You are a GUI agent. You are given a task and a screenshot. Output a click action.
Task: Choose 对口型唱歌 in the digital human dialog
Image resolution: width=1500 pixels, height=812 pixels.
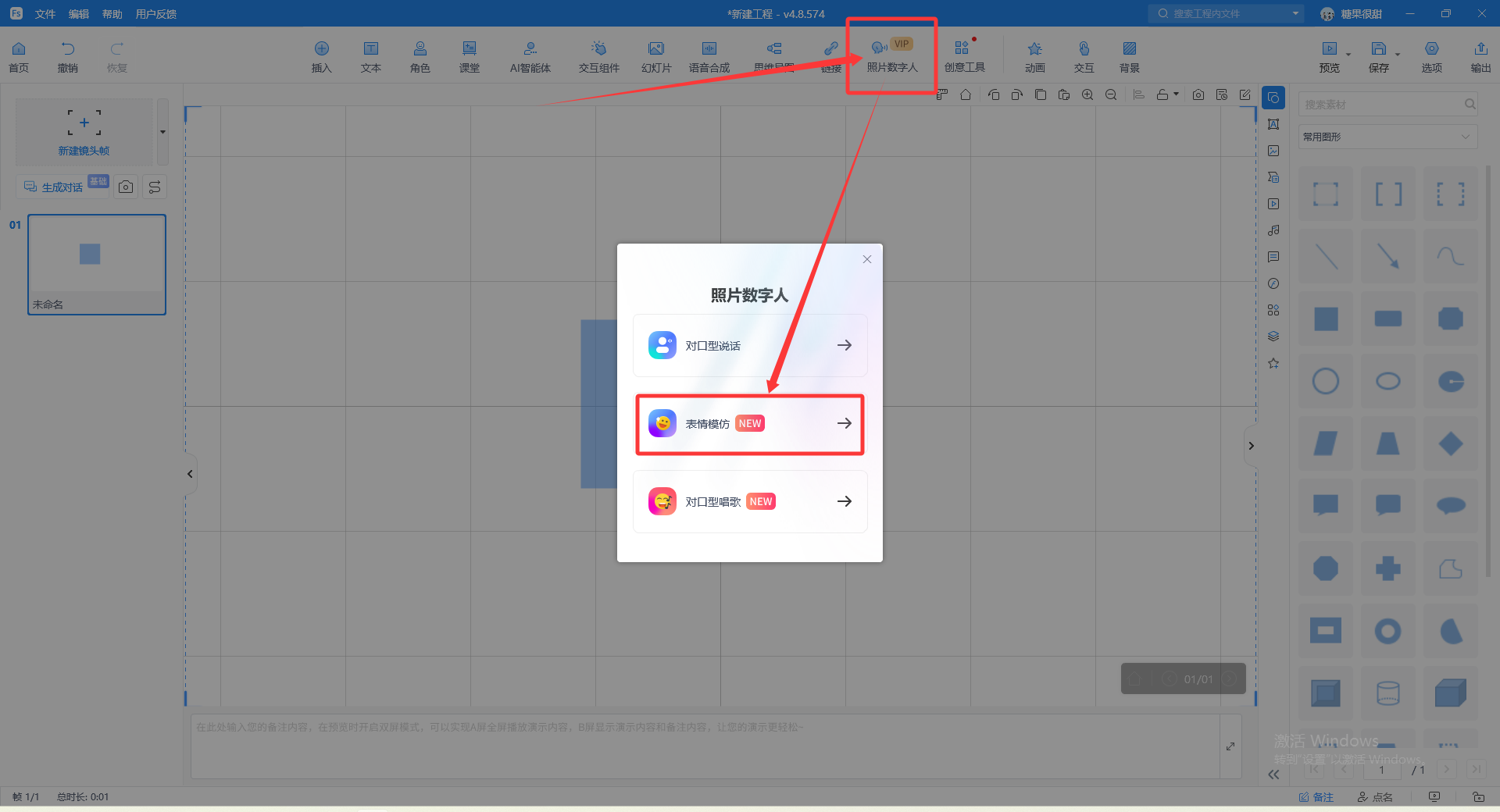pos(749,502)
